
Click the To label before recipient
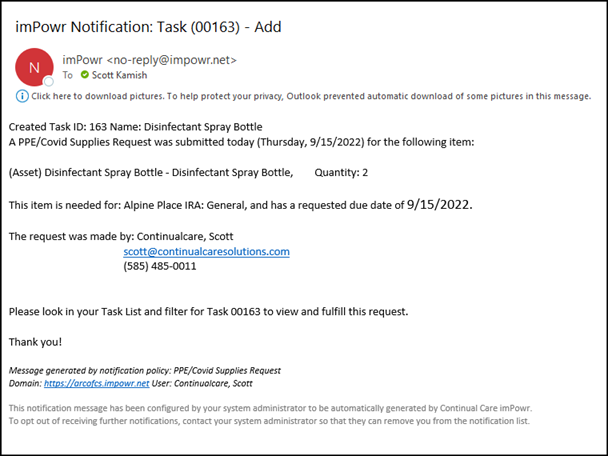68,75
